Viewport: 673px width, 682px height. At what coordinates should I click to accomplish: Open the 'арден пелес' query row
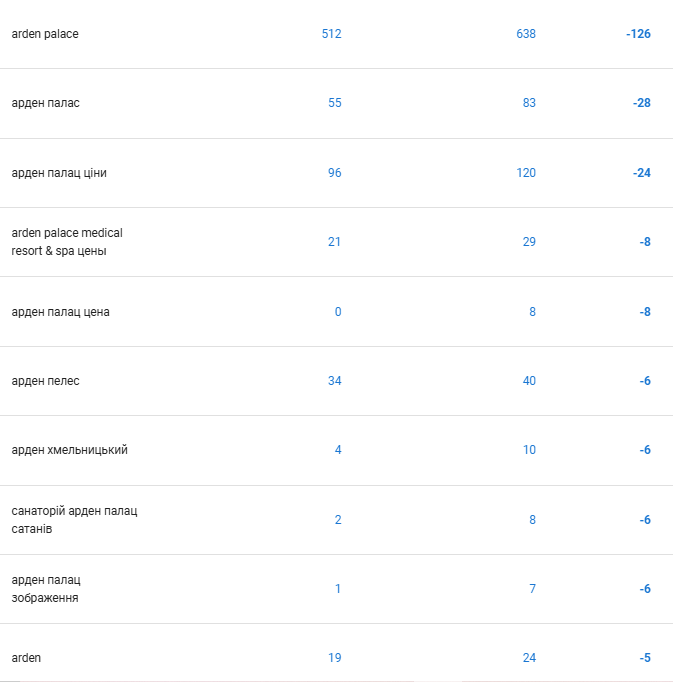point(336,381)
